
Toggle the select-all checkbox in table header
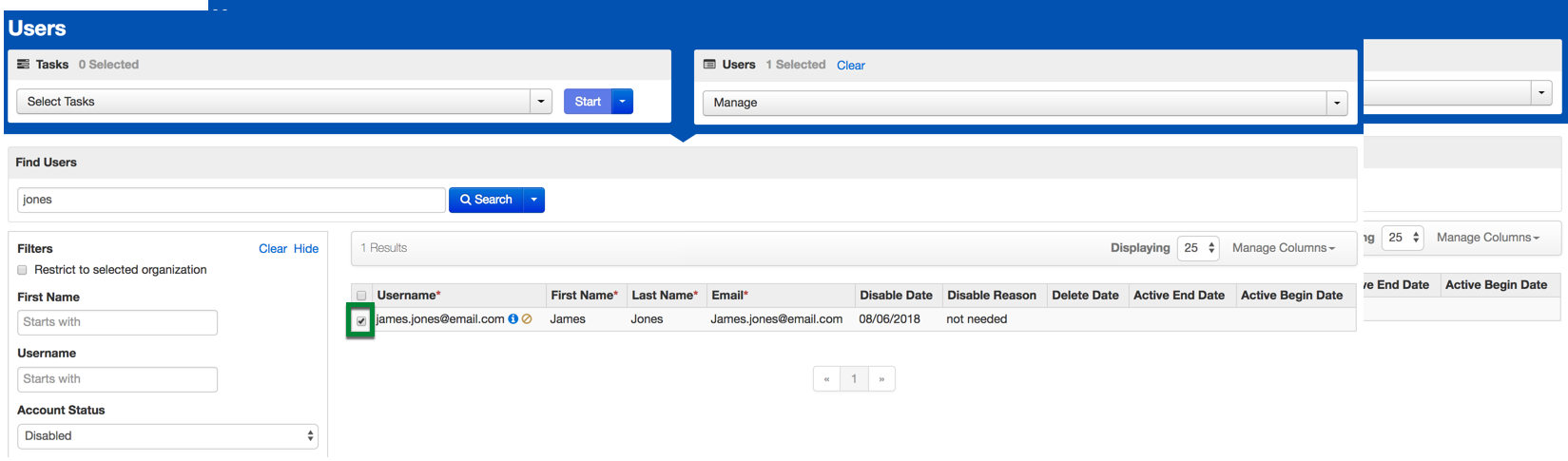[361, 296]
